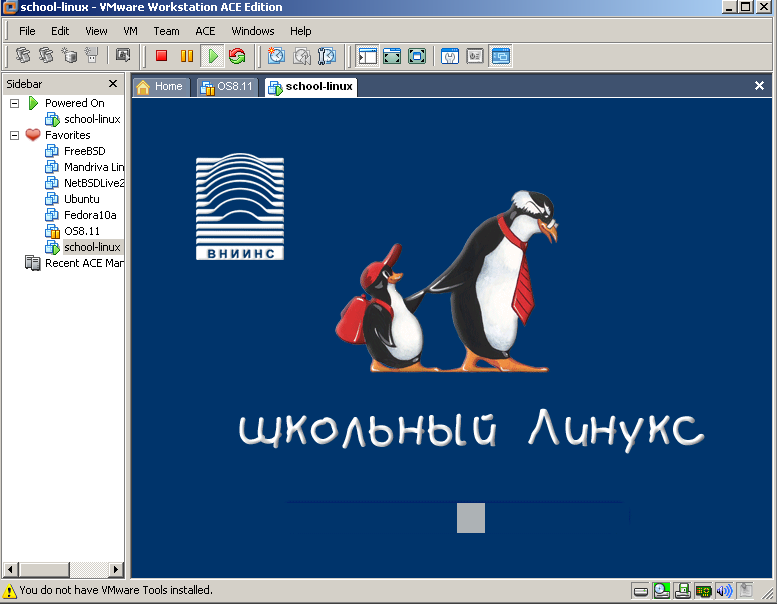Click the first ACE package toolbar icon
The image size is (777, 604).
coord(23,55)
